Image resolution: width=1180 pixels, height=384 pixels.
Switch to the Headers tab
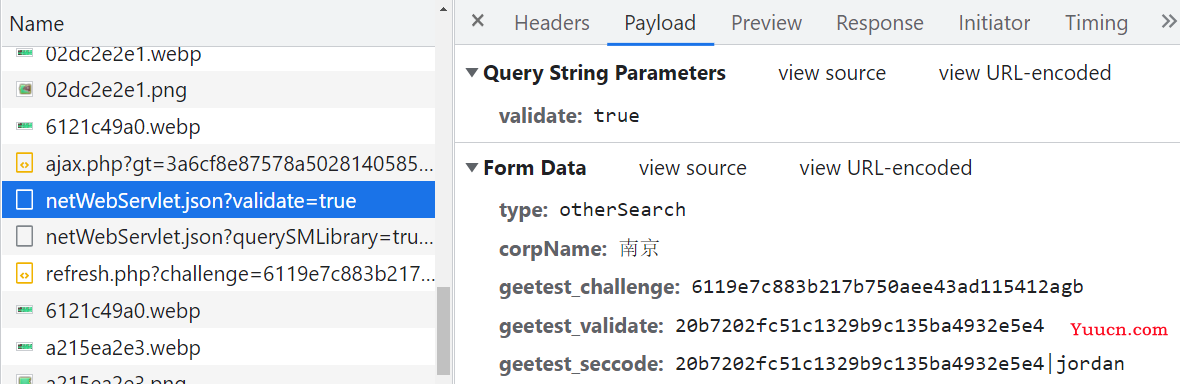[552, 23]
